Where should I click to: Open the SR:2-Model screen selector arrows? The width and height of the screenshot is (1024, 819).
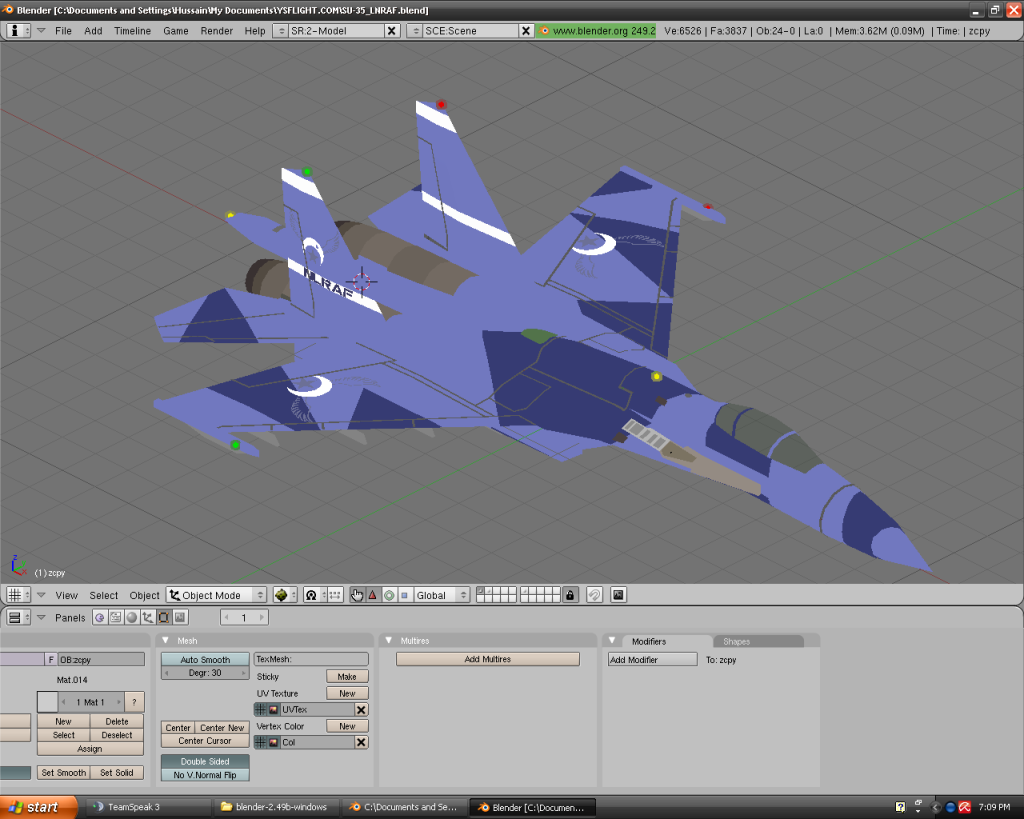[280, 31]
